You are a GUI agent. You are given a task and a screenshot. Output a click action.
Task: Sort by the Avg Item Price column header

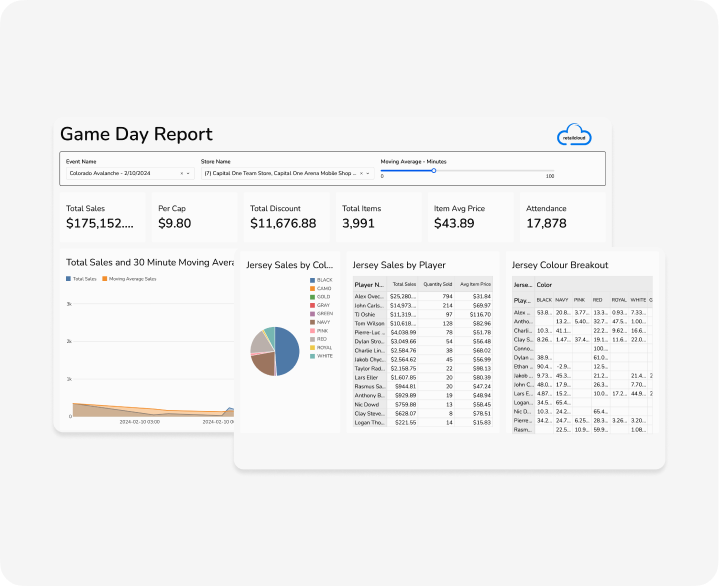(475, 284)
